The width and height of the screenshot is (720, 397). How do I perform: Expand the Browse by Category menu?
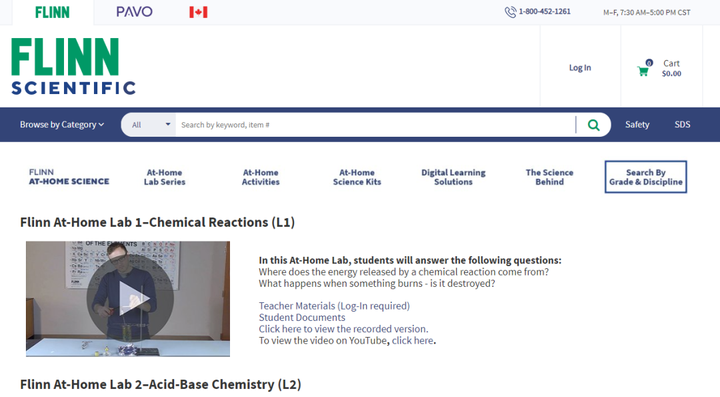[62, 125]
